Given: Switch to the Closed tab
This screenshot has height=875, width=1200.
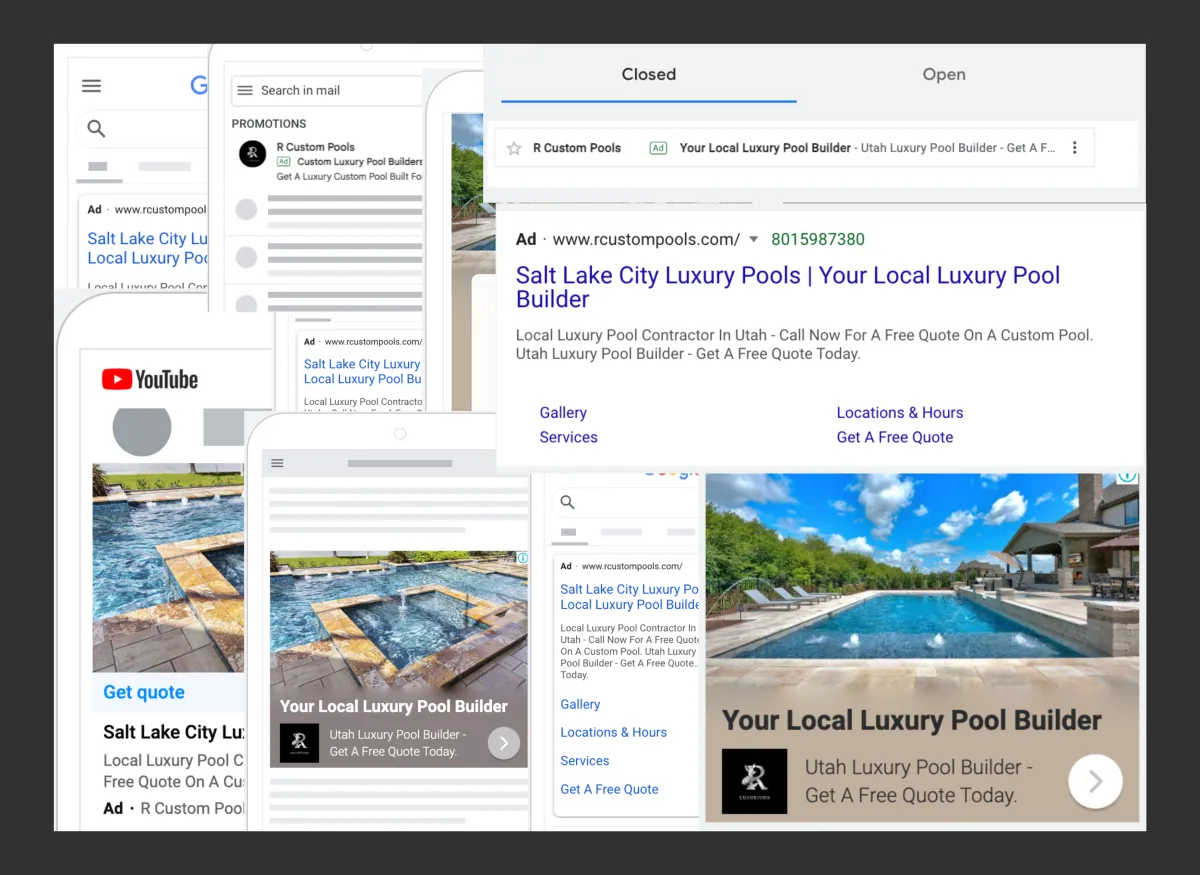Looking at the screenshot, I should pos(648,75).
